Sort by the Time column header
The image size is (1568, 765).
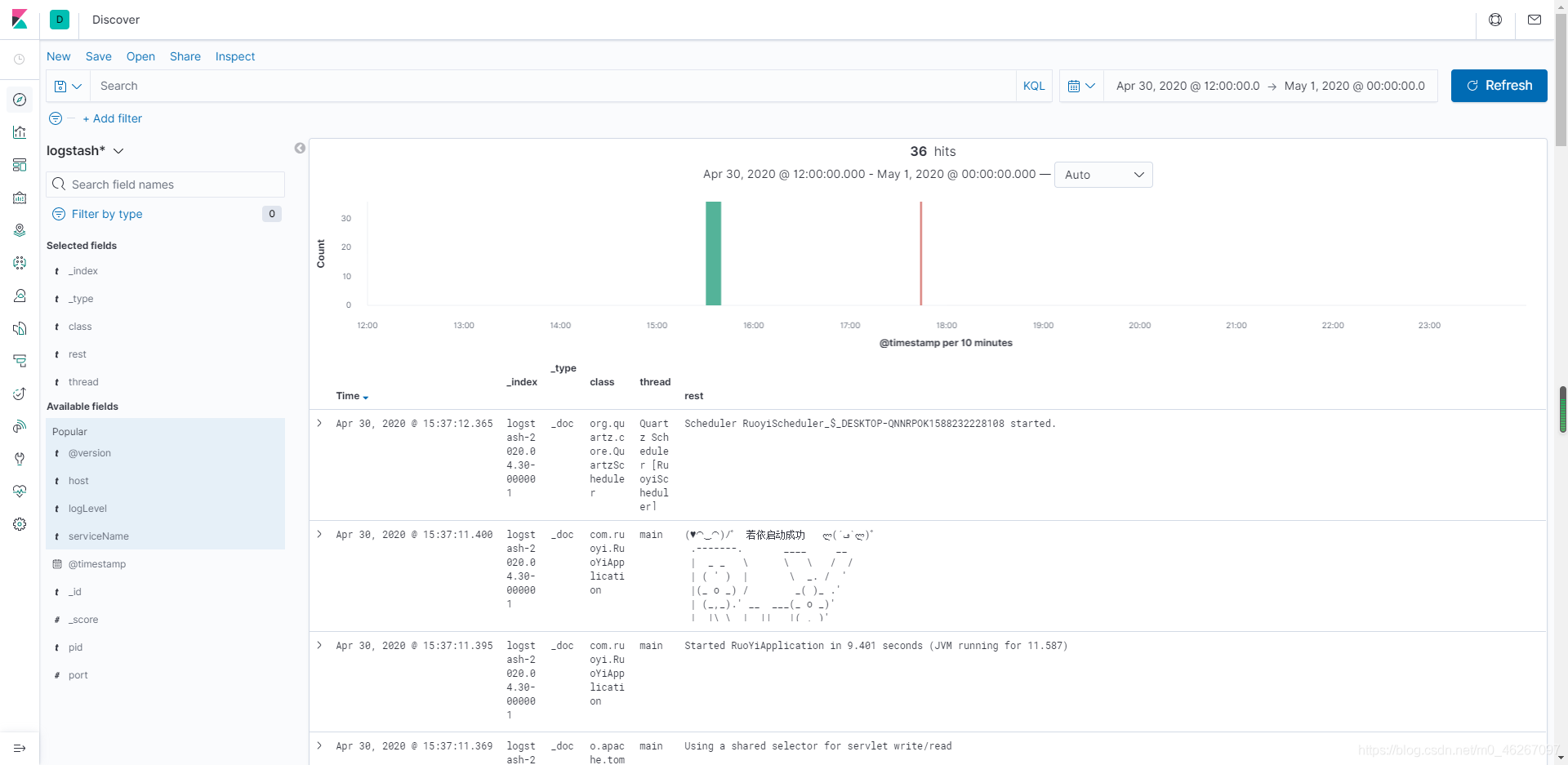(352, 396)
